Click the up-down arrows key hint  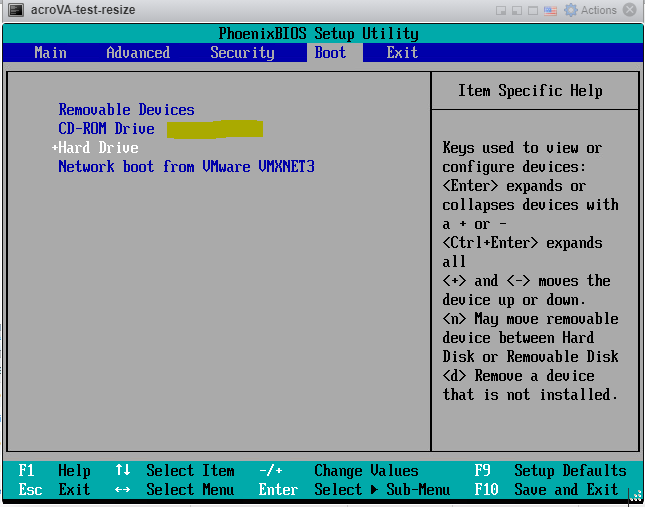coord(123,470)
